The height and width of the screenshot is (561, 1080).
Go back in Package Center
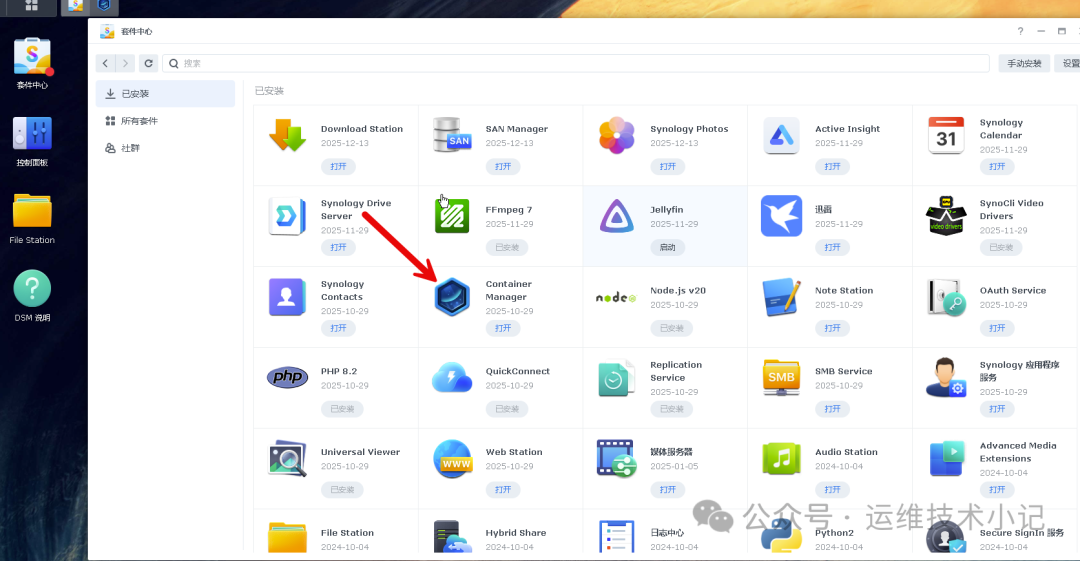(105, 63)
